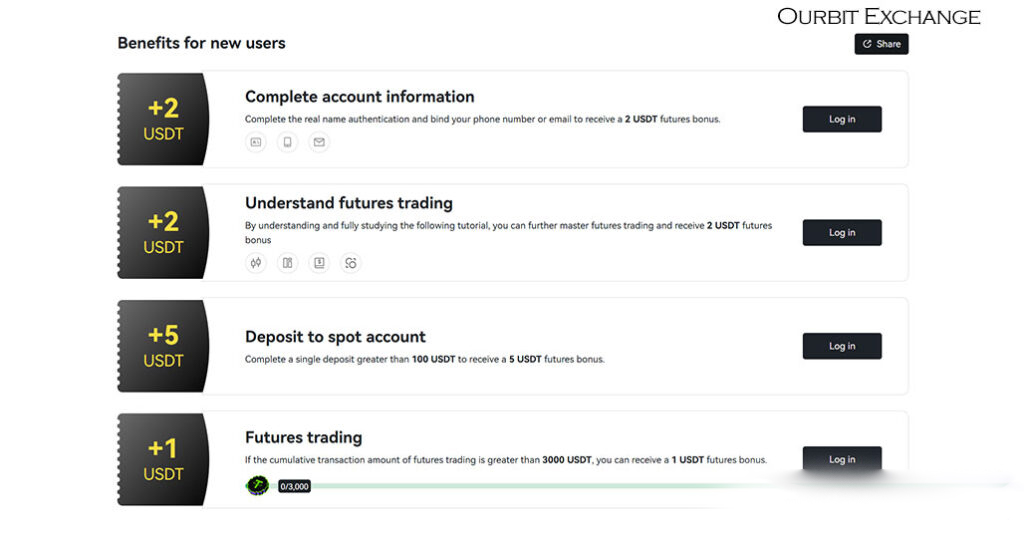Open the split-panel tutorial icon
This screenshot has height=536, width=1024.
pyautogui.click(x=287, y=263)
